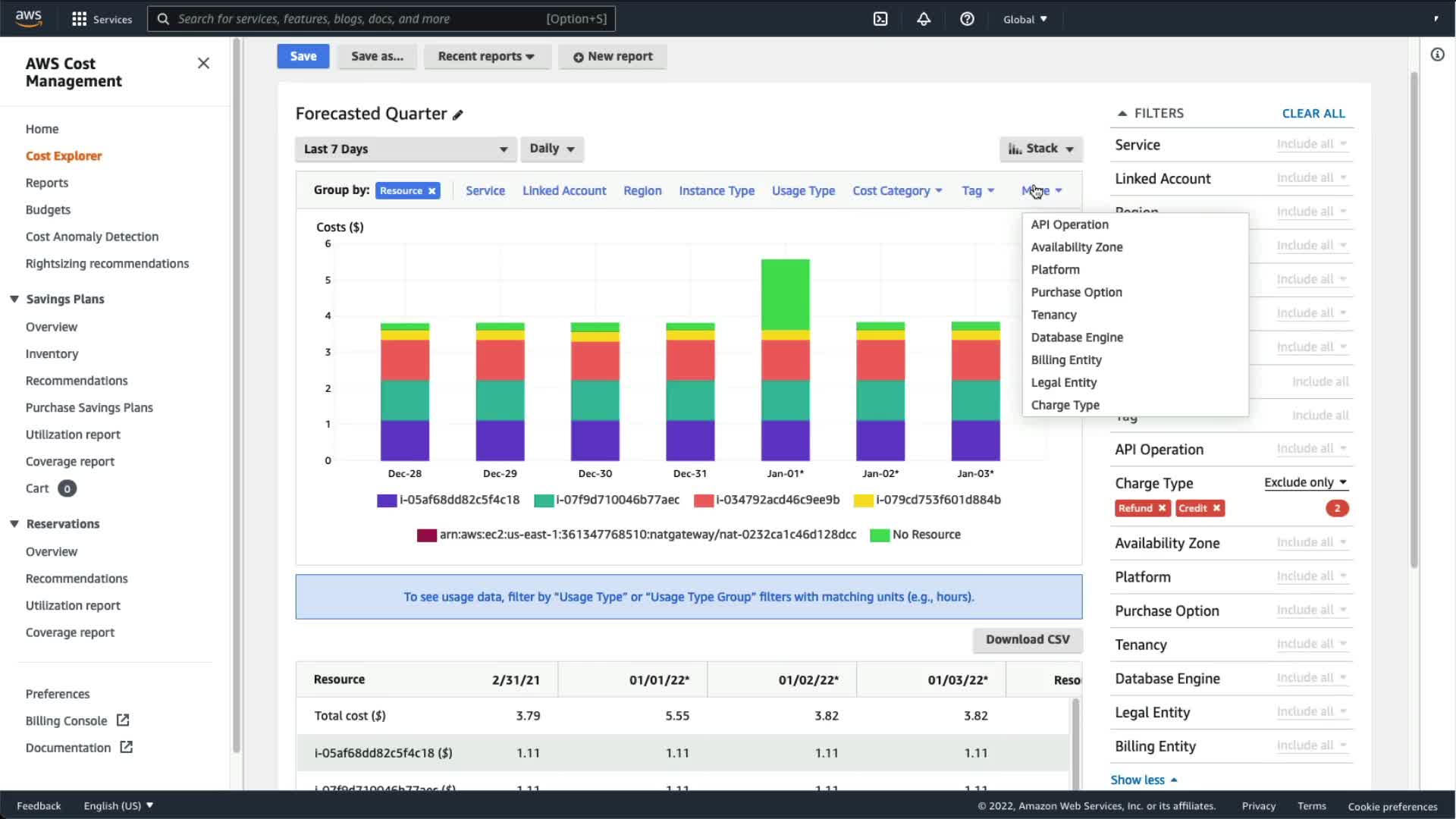Screen dimensions: 1456x819
Task: Click the notifications bell icon
Action: tap(924, 19)
